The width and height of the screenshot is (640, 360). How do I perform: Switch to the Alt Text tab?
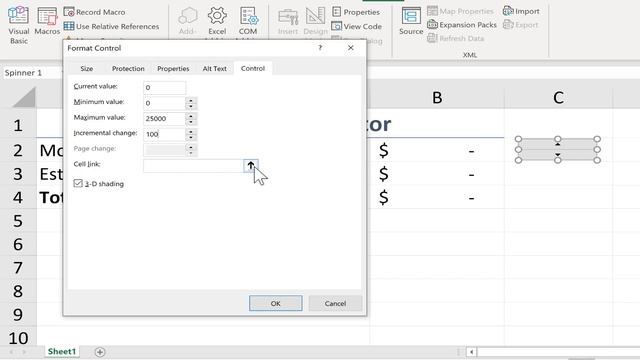tap(215, 68)
